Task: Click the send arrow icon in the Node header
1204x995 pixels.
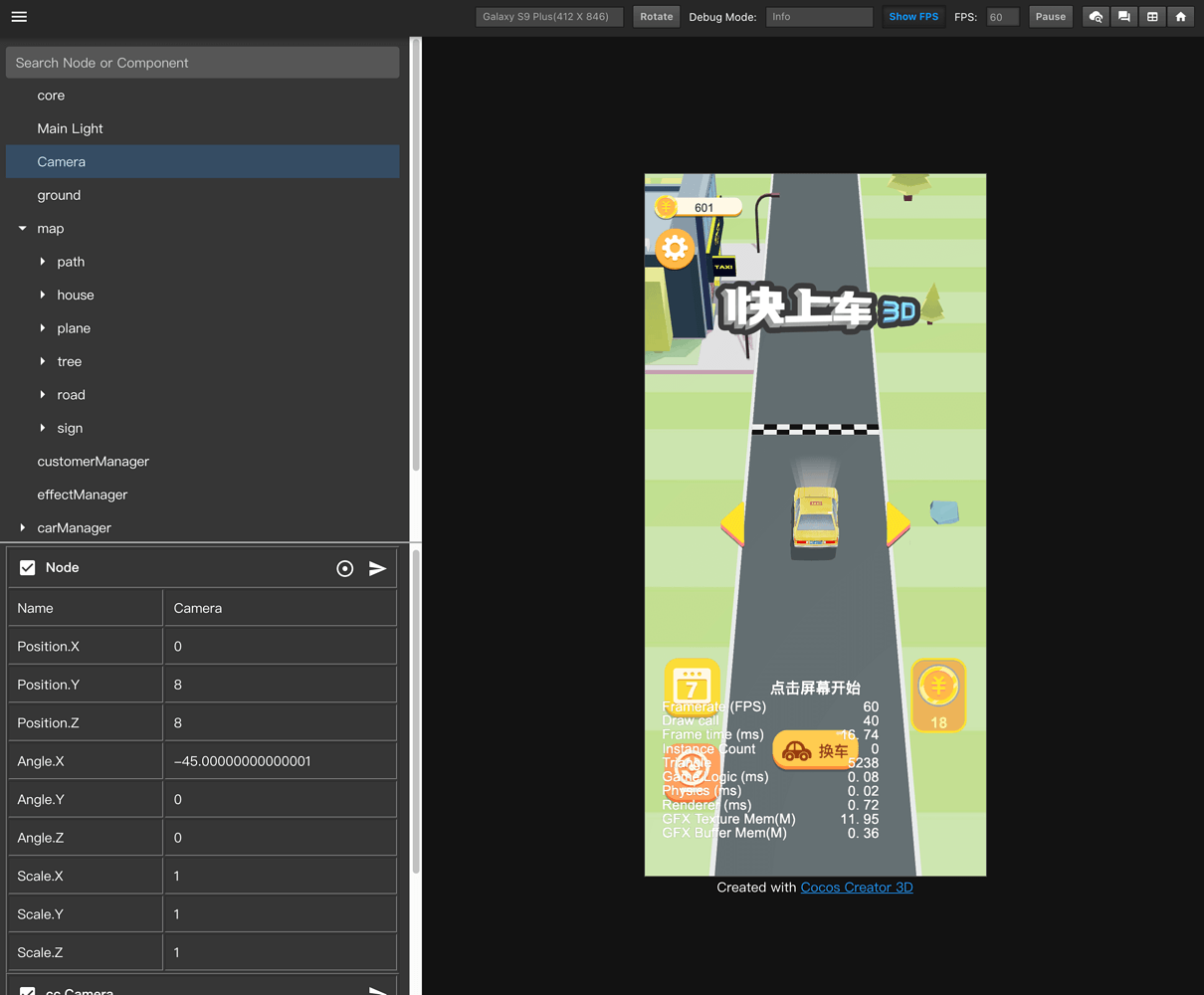Action: coord(377,568)
